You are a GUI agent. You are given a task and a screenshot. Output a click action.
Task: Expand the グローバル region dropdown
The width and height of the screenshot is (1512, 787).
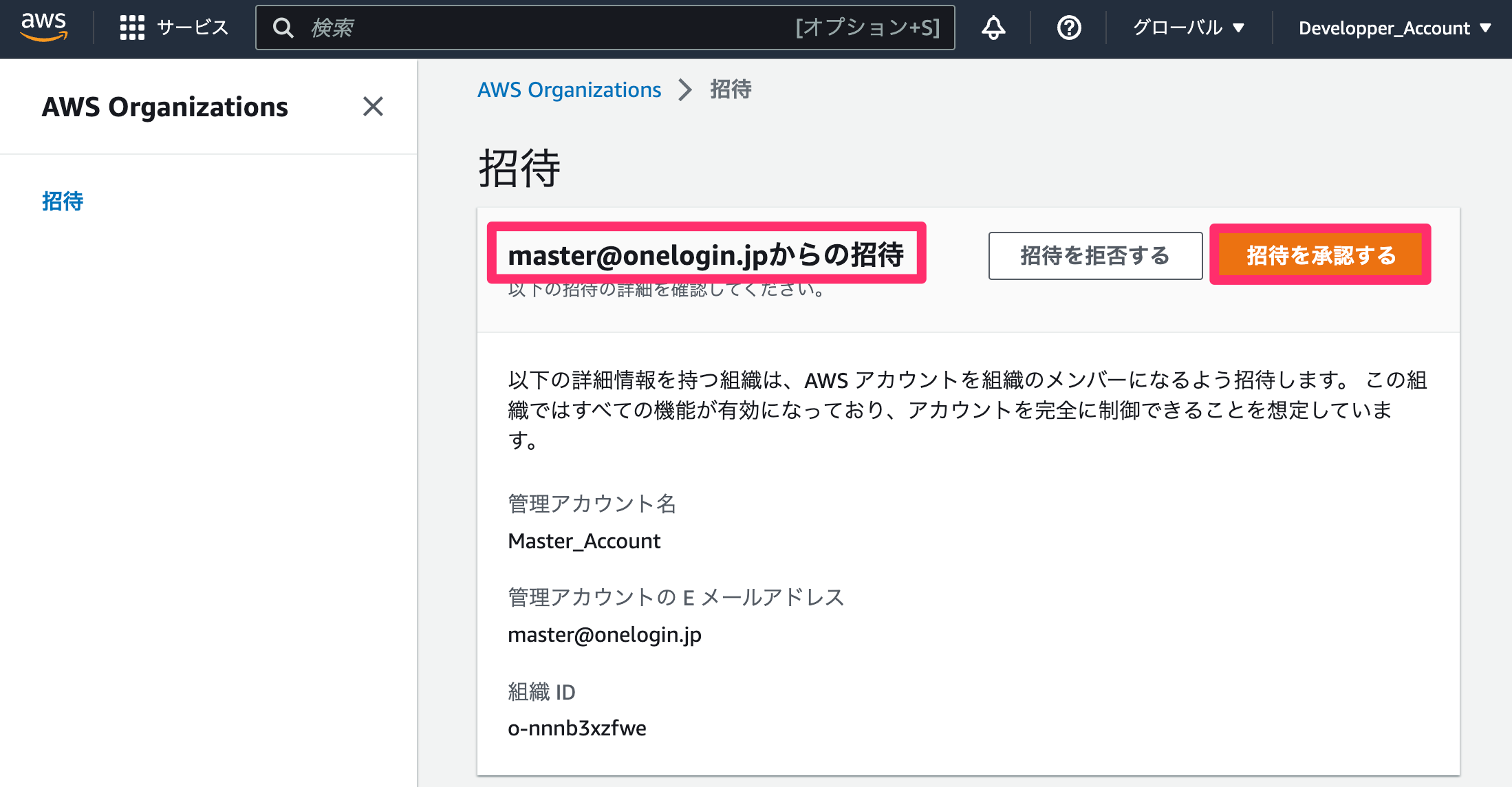coord(1189,28)
